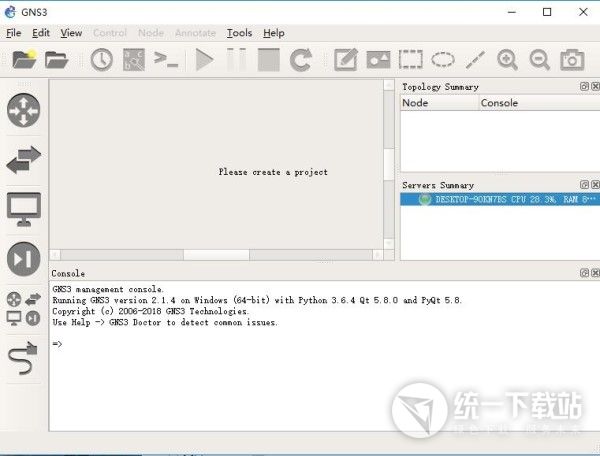The image size is (600, 456).
Task: Click the Node column header
Action: [440, 103]
